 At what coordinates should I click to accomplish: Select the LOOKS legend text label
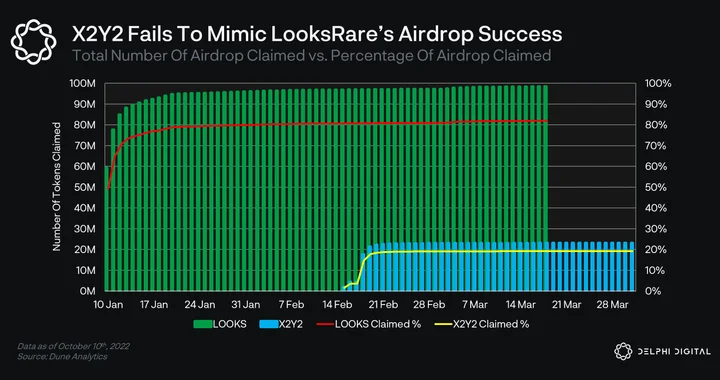tap(230, 324)
